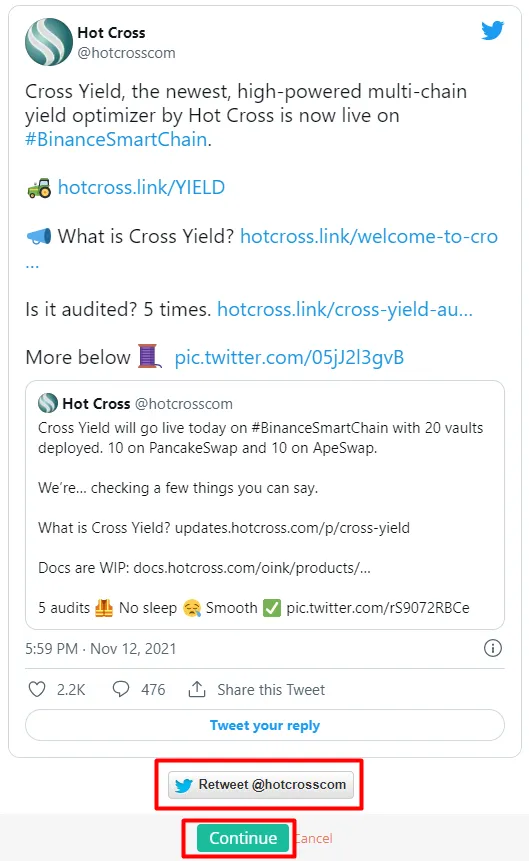Click the share upload icon
This screenshot has height=861, width=529.
click(197, 689)
